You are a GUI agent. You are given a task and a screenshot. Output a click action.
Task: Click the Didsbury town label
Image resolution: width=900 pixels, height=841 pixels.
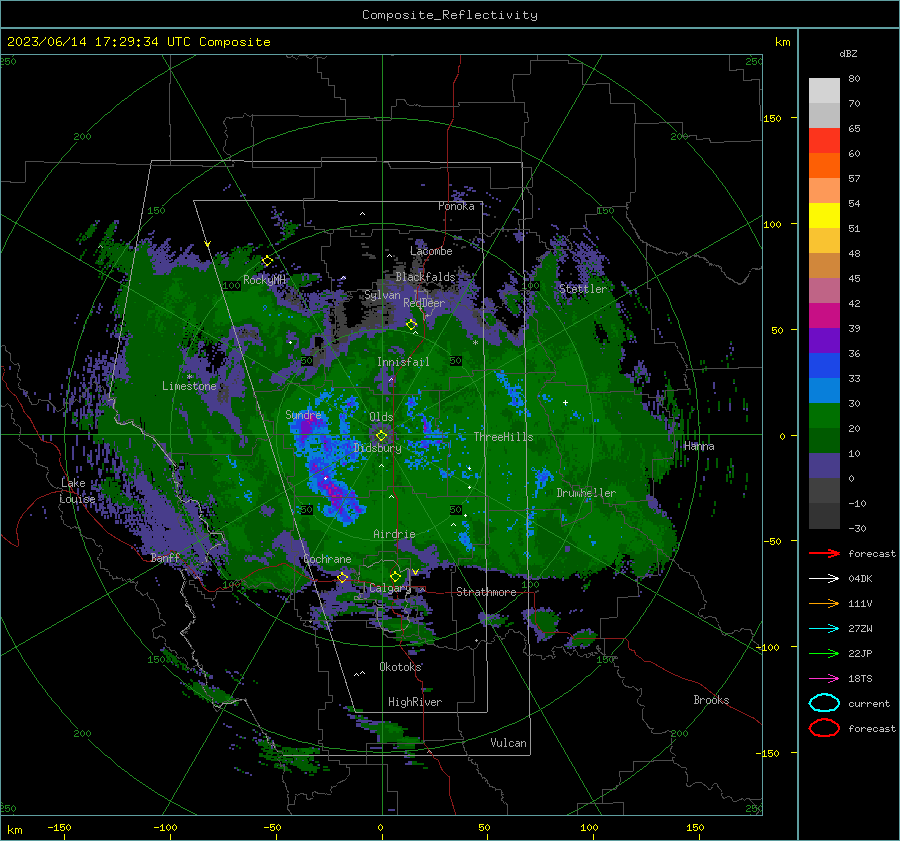(x=377, y=448)
